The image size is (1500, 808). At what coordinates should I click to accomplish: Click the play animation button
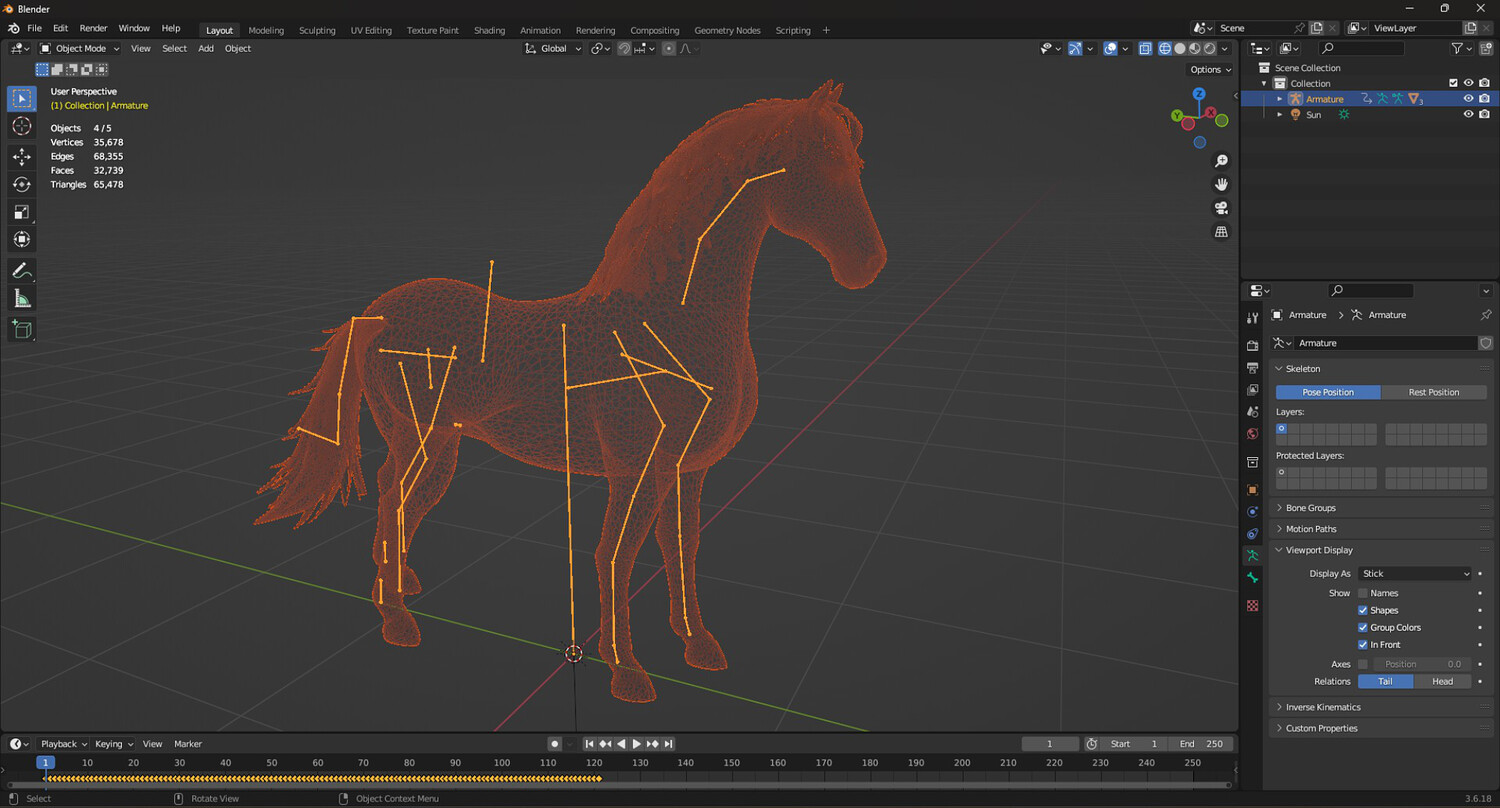(637, 744)
